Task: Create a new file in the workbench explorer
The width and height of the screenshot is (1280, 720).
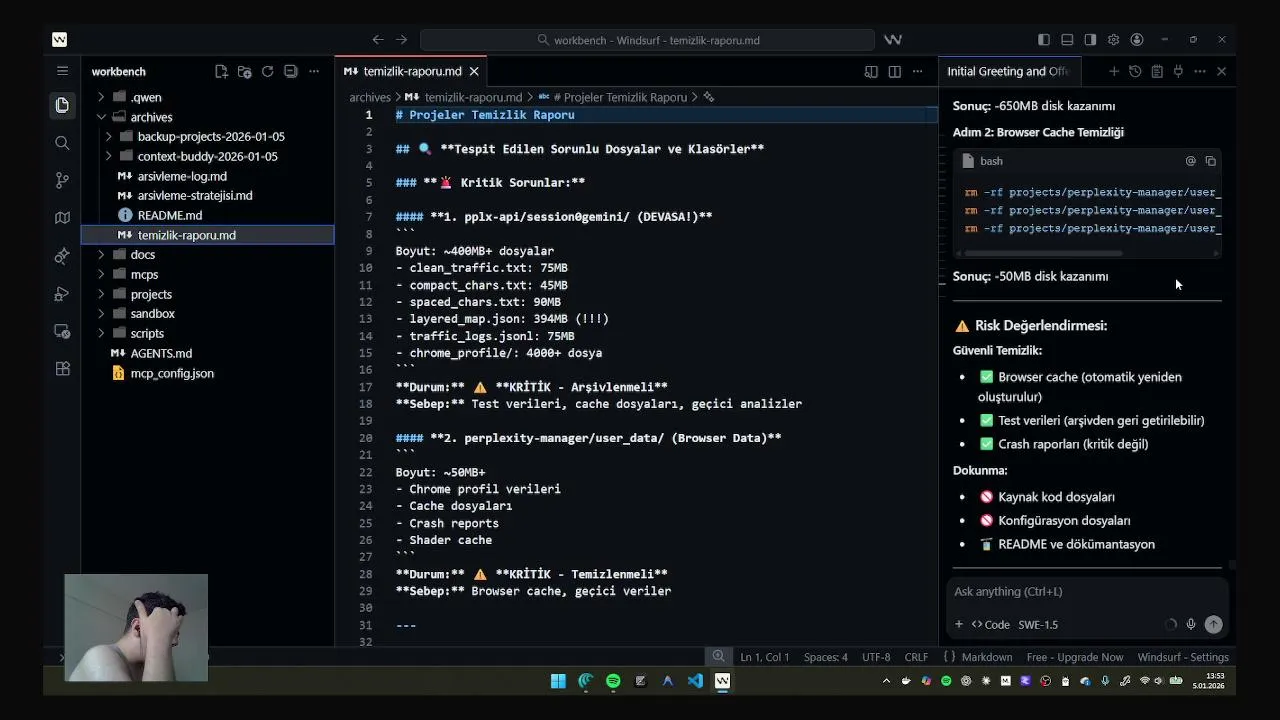Action: point(221,71)
